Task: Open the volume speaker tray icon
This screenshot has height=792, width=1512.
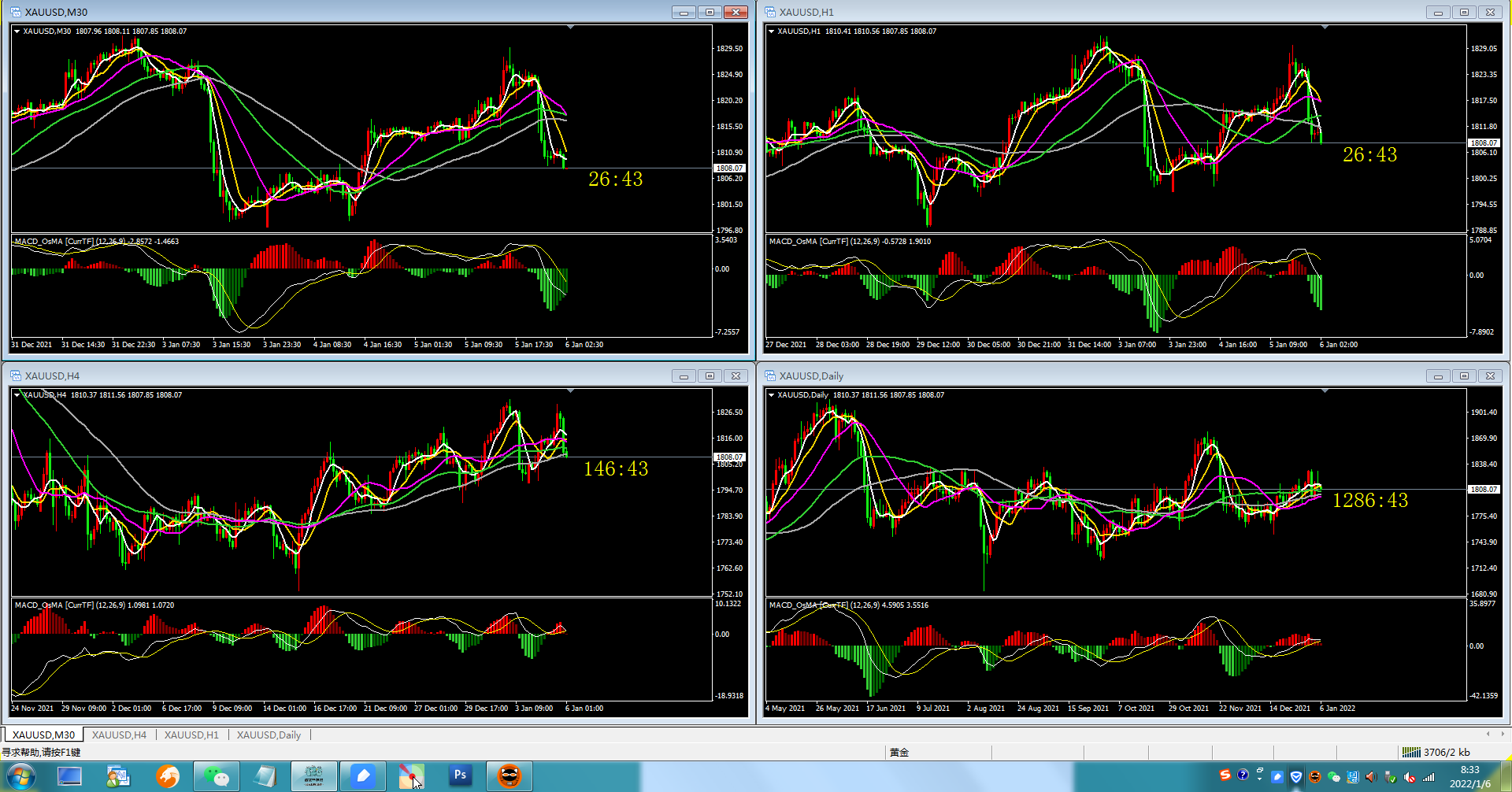Action: [1371, 777]
